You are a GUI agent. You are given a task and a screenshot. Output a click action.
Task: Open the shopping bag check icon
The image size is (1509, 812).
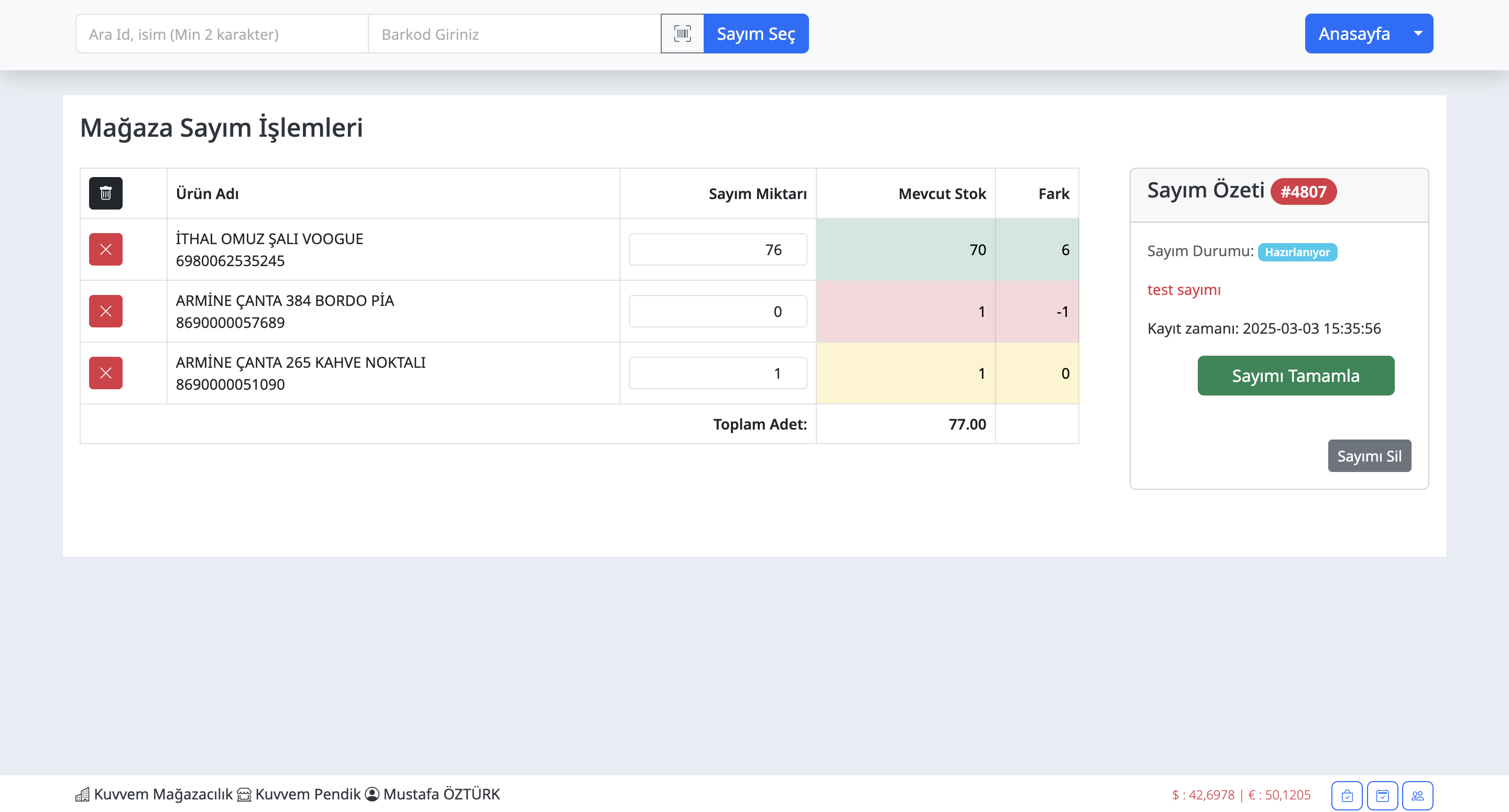[x=1347, y=795]
